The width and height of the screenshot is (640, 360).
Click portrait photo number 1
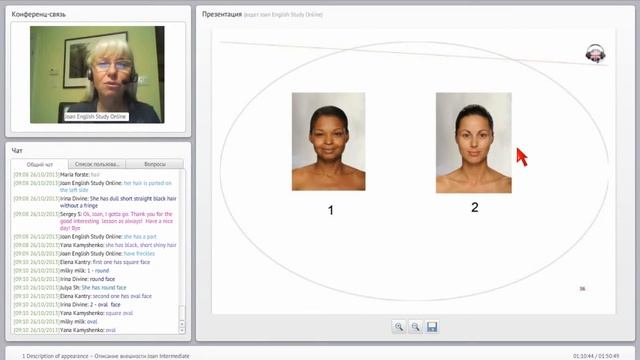point(329,142)
